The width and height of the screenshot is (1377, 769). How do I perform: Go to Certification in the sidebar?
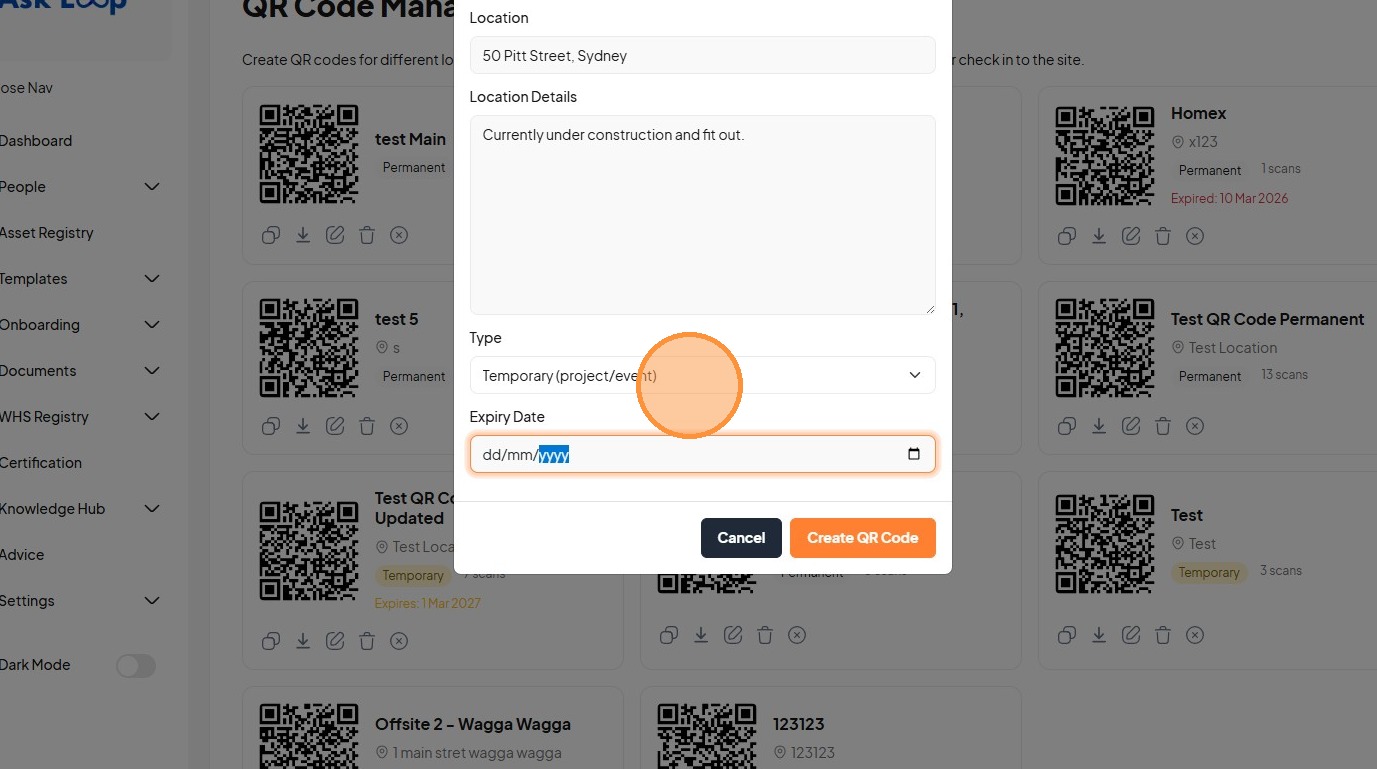[x=41, y=463]
